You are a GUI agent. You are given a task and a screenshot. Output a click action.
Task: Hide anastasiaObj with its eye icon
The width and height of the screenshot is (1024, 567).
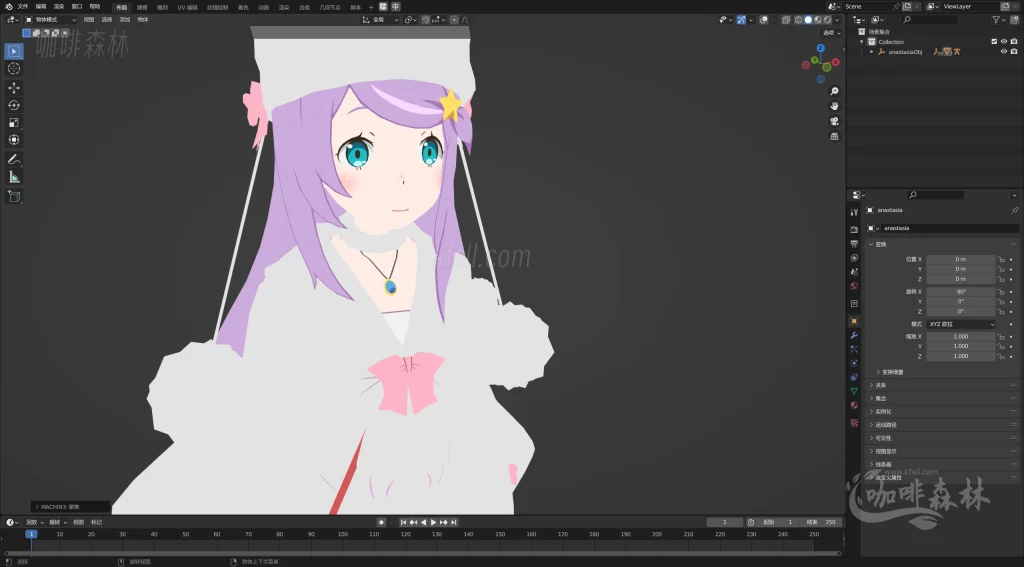tap(1004, 52)
